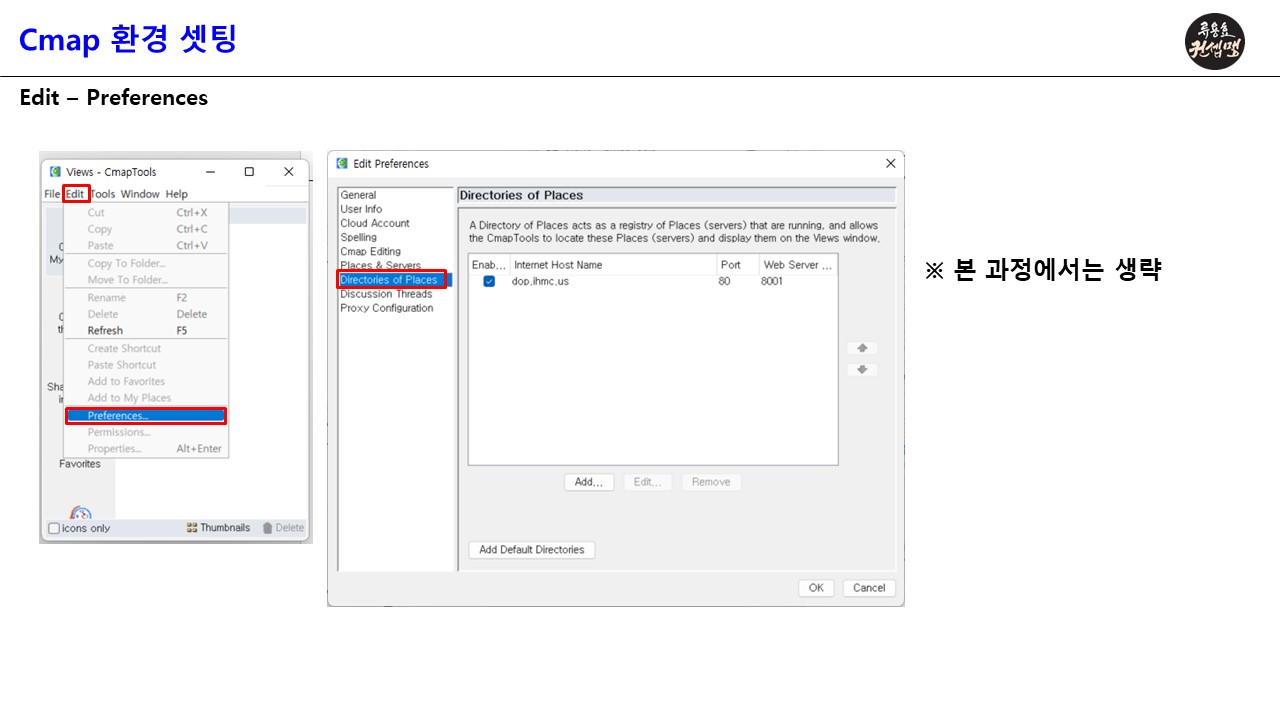1280x720 pixels.
Task: Choose Preferences... from the Edit menu
Action: [x=146, y=416]
